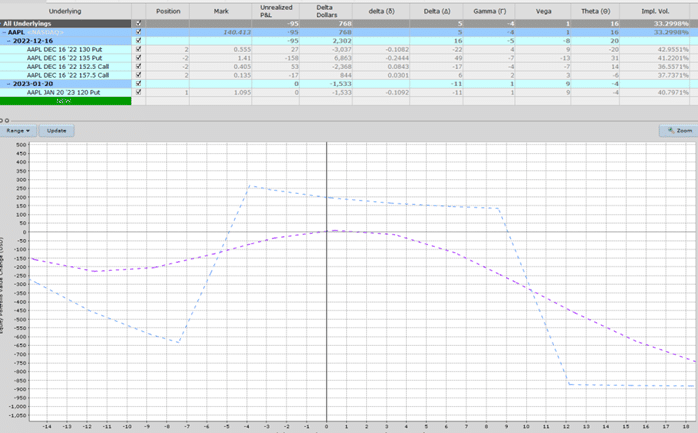Click the 2,302 delta dollars cell
Viewport: 698px width, 433px height.
coord(342,41)
